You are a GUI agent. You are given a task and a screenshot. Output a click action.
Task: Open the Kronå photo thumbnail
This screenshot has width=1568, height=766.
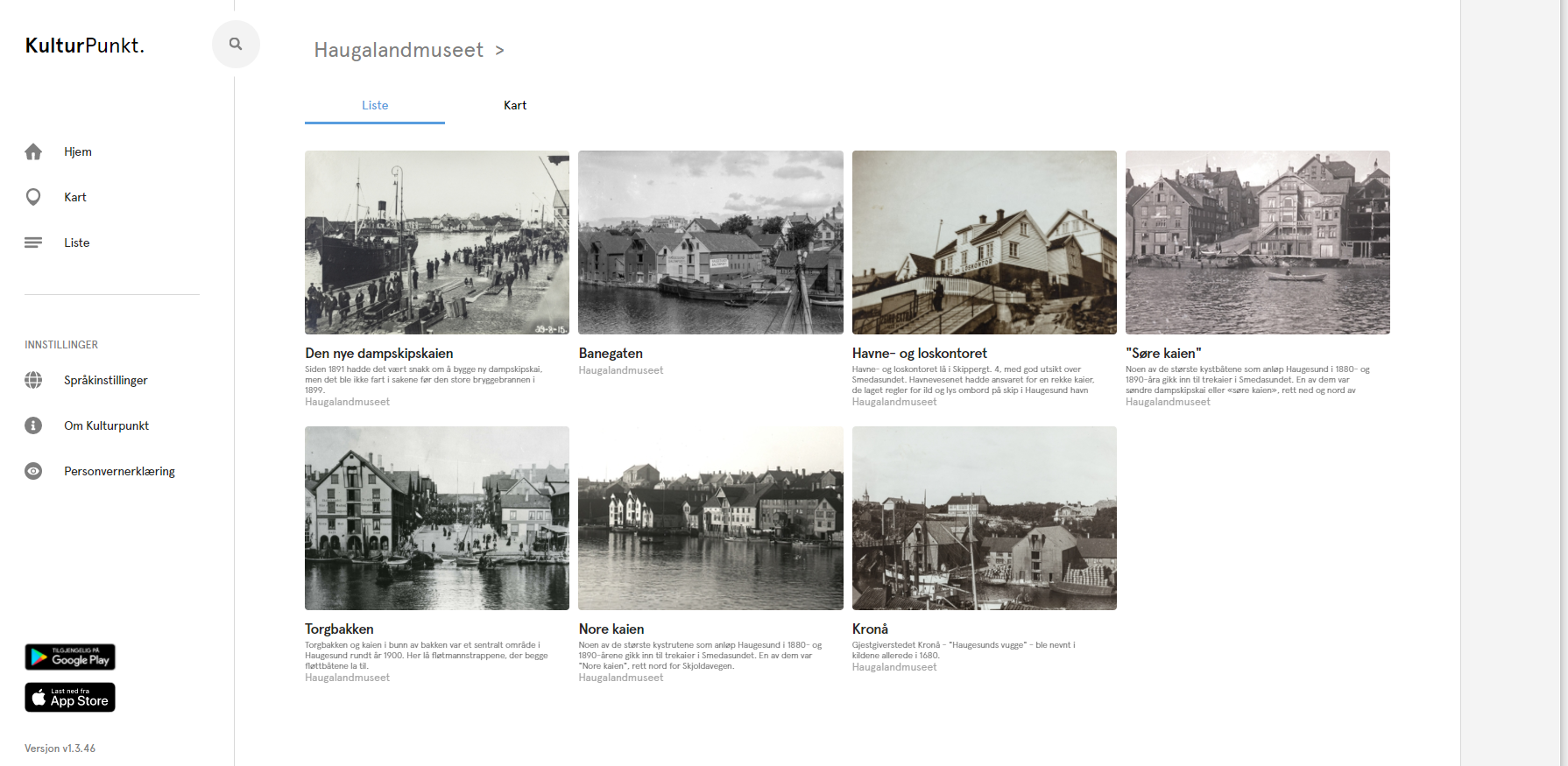[984, 518]
